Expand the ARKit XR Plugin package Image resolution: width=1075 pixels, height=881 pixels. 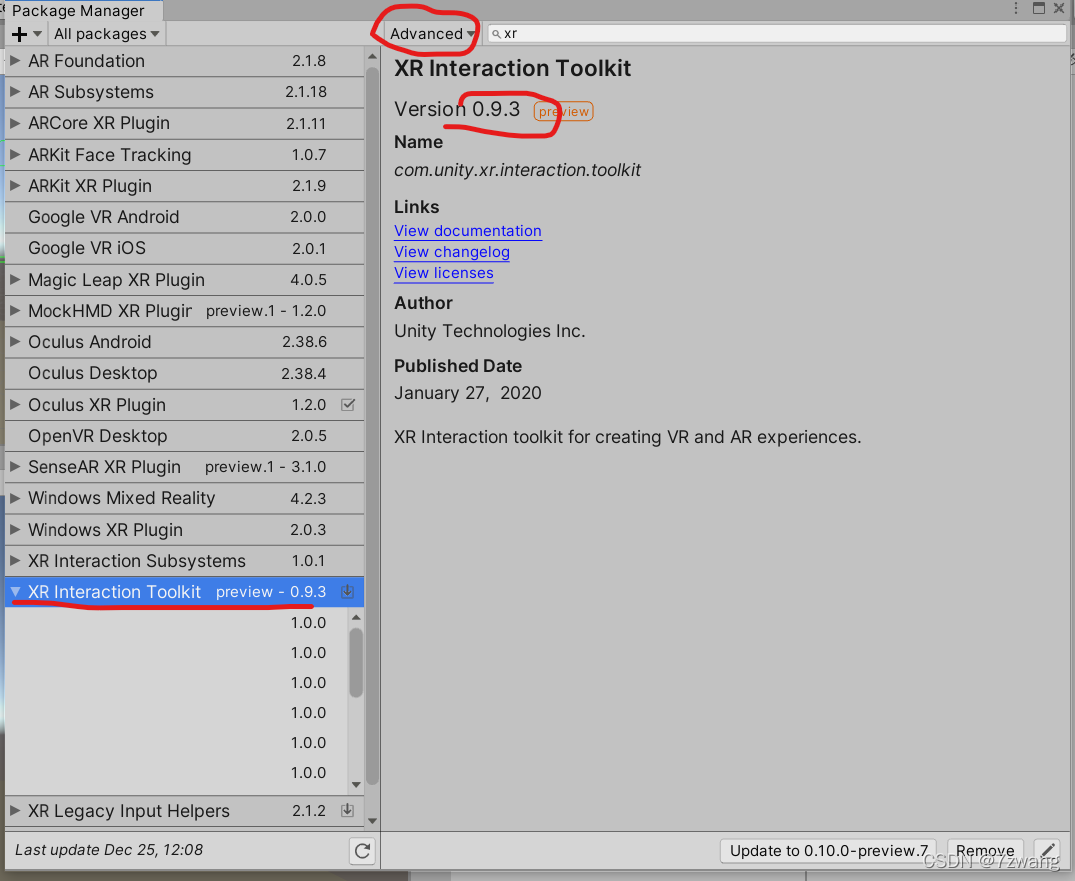click(14, 185)
